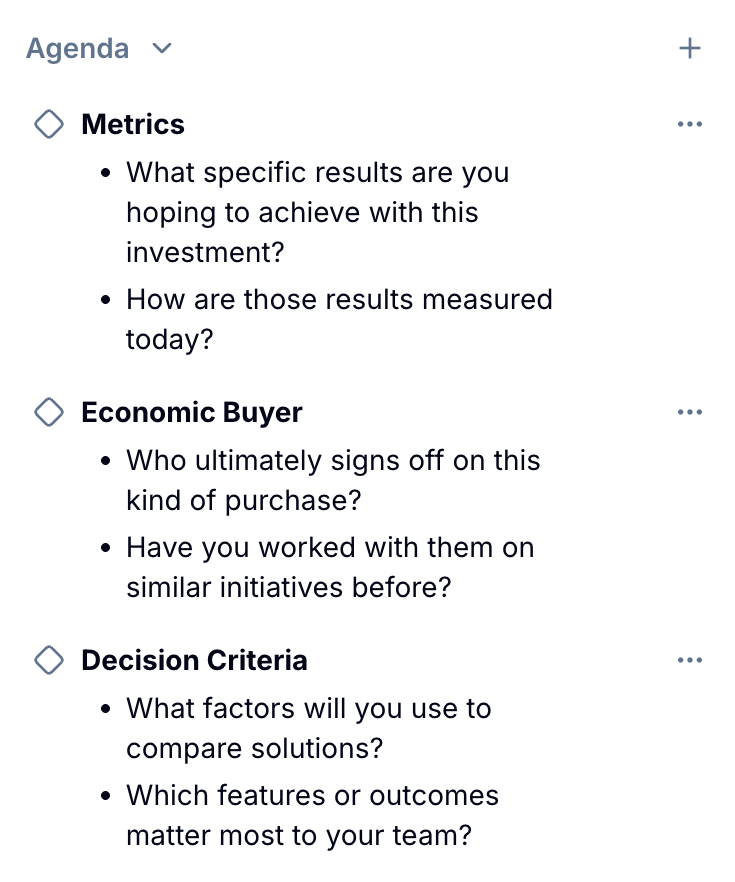Toggle the diamond marker beside Economic Buyer
Viewport: 735px width, 882px height.
(48, 412)
